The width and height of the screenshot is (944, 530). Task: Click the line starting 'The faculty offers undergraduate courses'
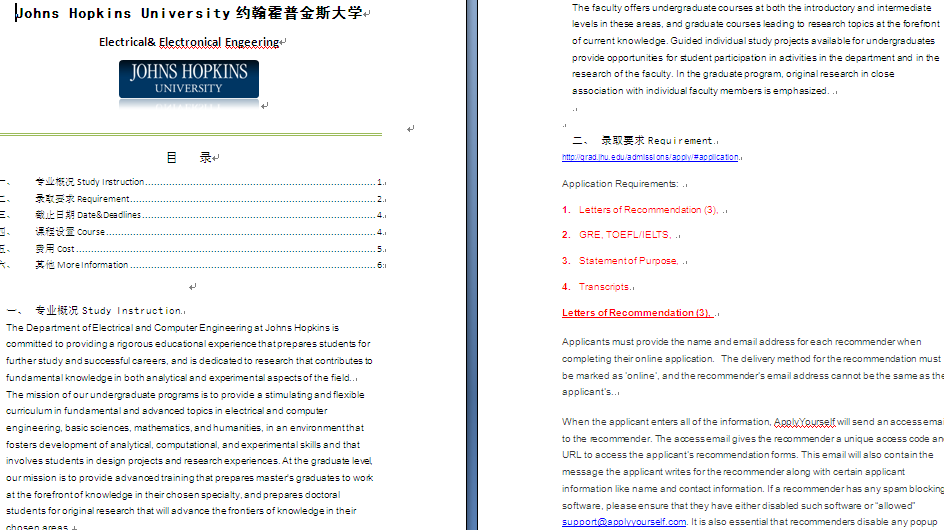pos(752,8)
